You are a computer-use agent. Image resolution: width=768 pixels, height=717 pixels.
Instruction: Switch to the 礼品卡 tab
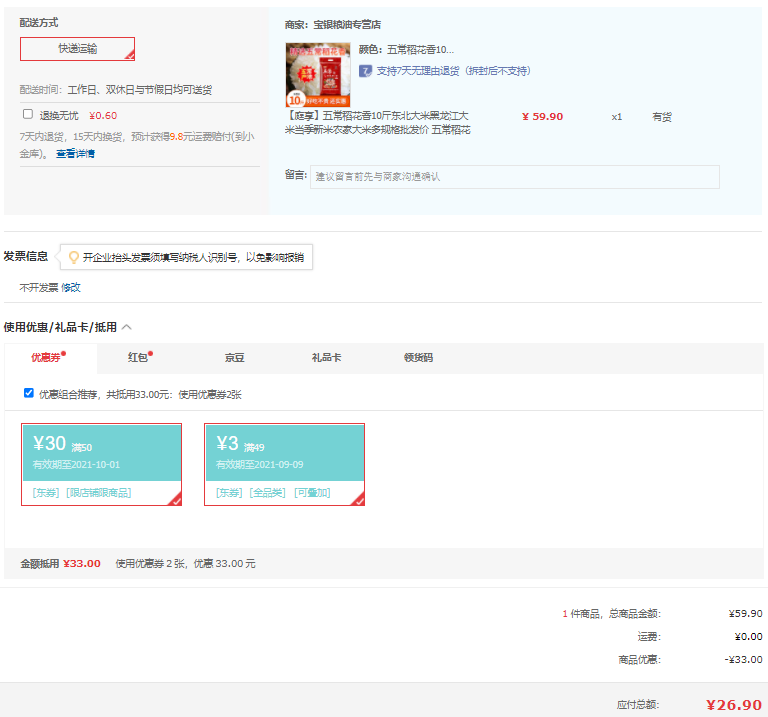pos(327,358)
